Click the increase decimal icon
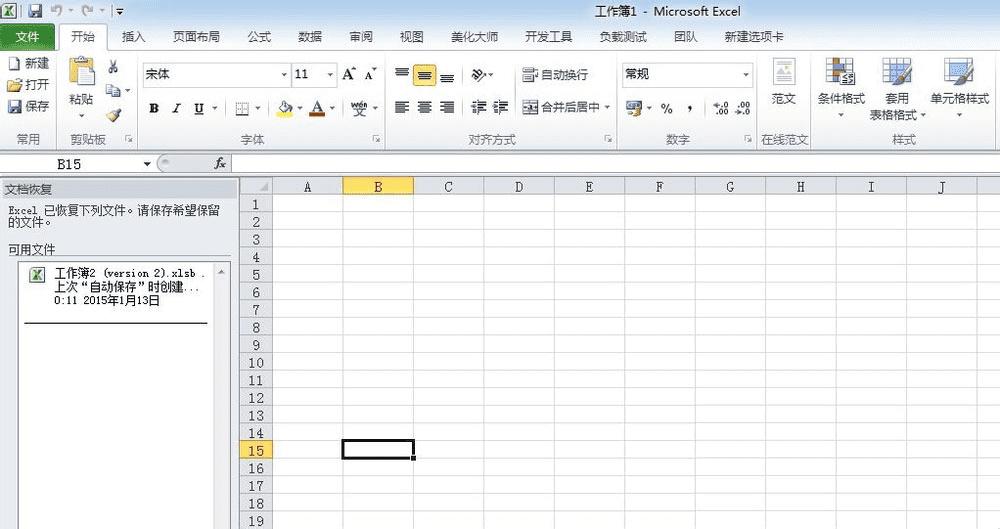 tap(721, 108)
